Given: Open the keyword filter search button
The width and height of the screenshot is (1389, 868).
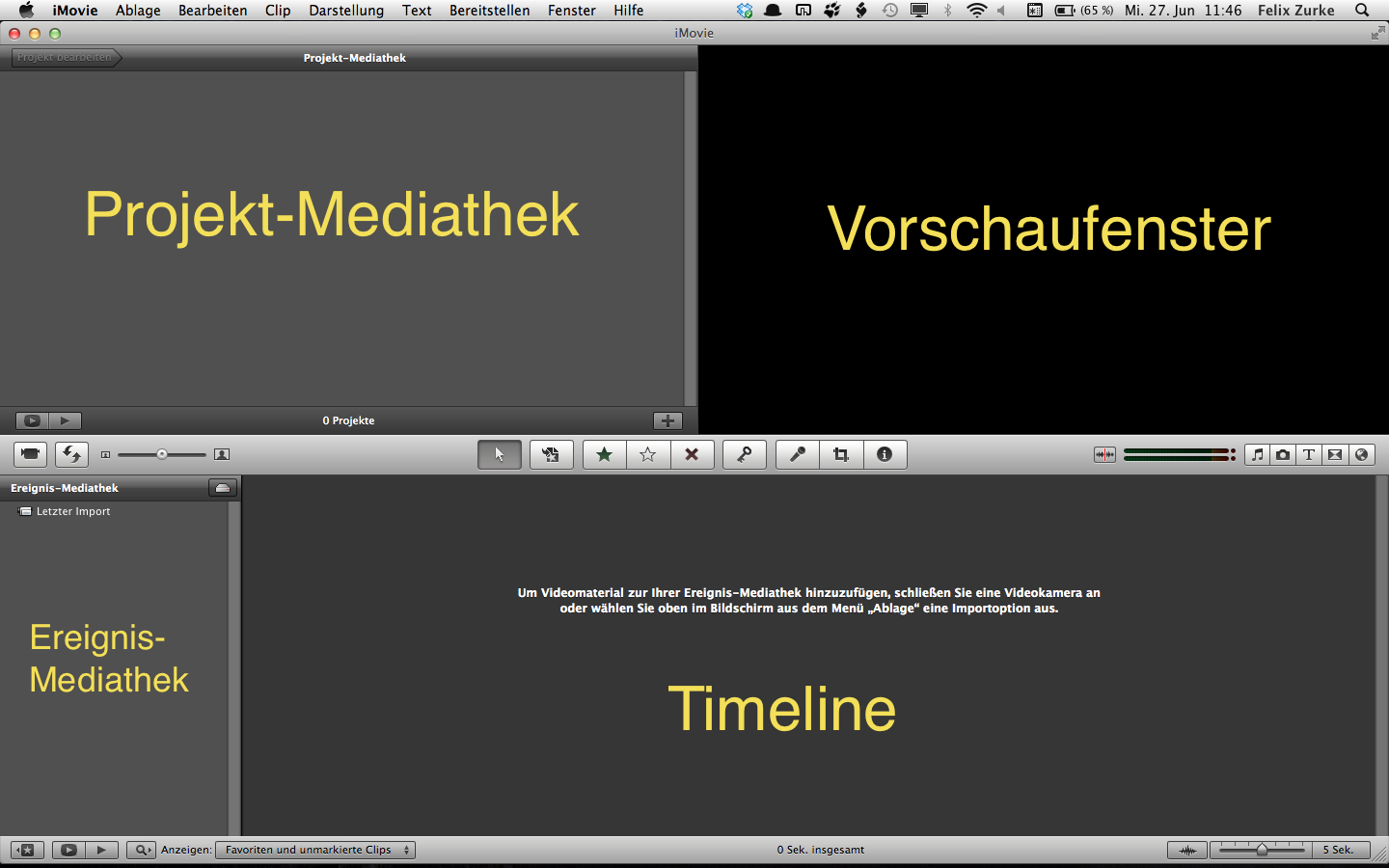Looking at the screenshot, I should (x=141, y=850).
